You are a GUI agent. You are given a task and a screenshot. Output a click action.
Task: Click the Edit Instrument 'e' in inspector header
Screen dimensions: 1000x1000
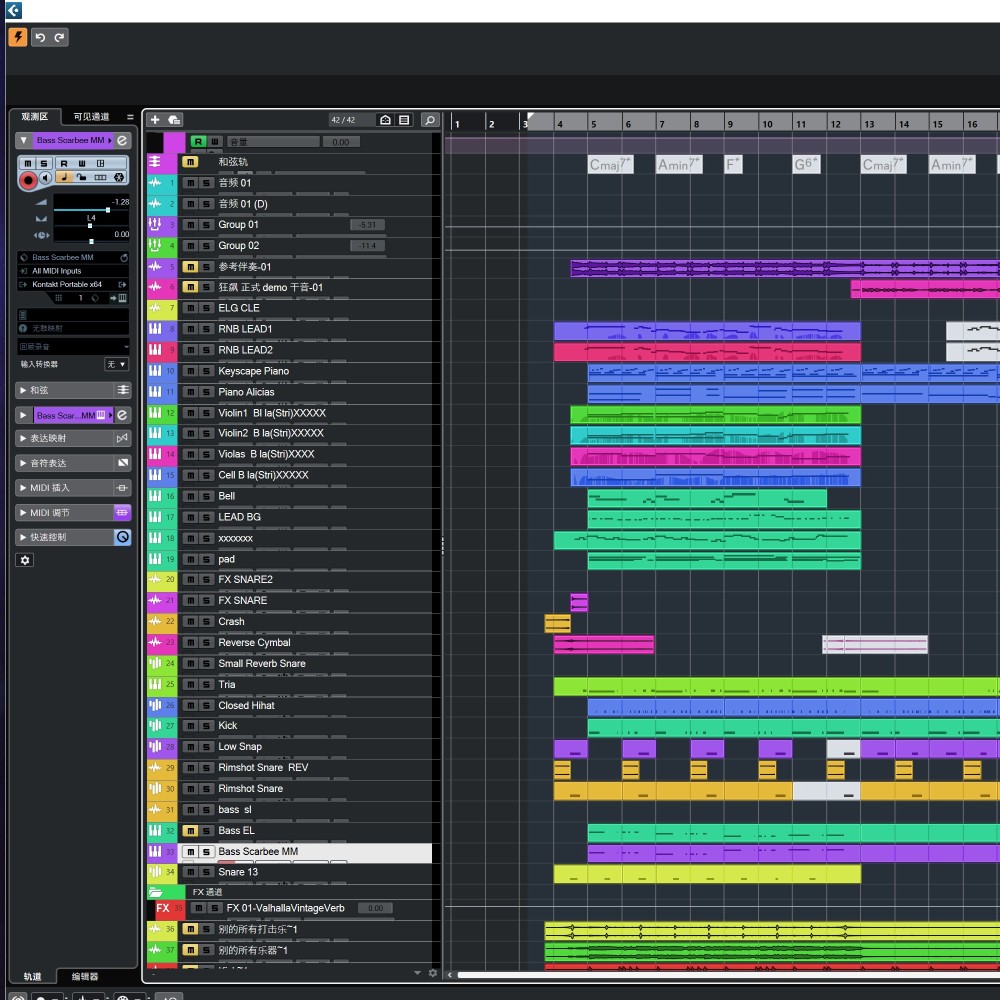point(122,140)
